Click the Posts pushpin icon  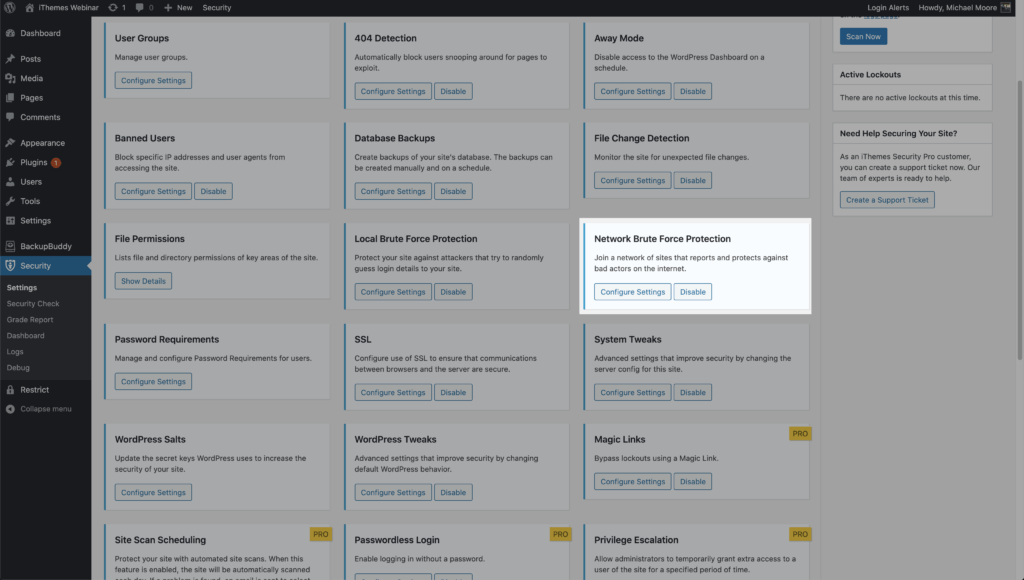coord(10,59)
